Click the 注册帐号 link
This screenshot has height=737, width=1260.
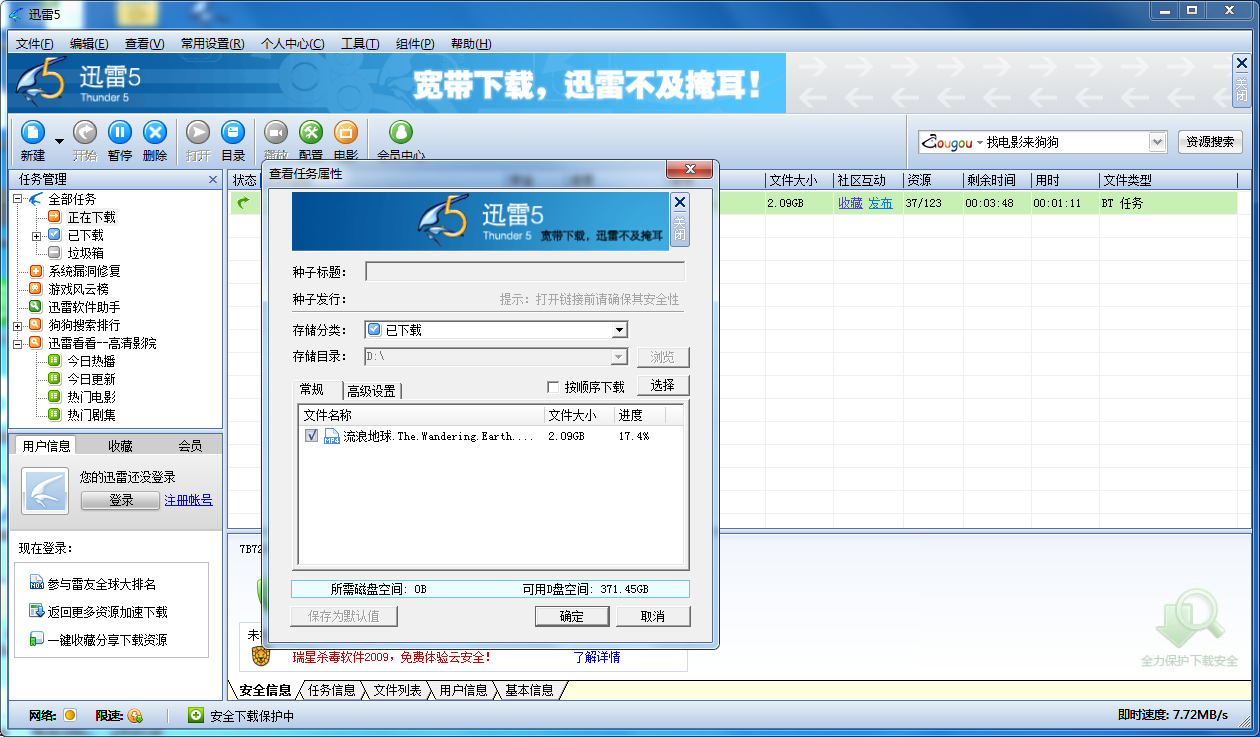pos(188,500)
